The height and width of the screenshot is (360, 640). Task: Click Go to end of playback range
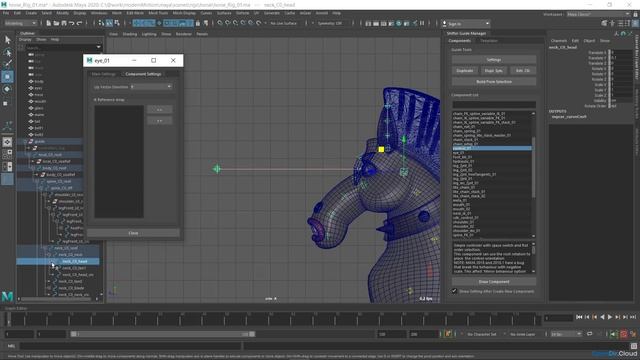pos(633,317)
